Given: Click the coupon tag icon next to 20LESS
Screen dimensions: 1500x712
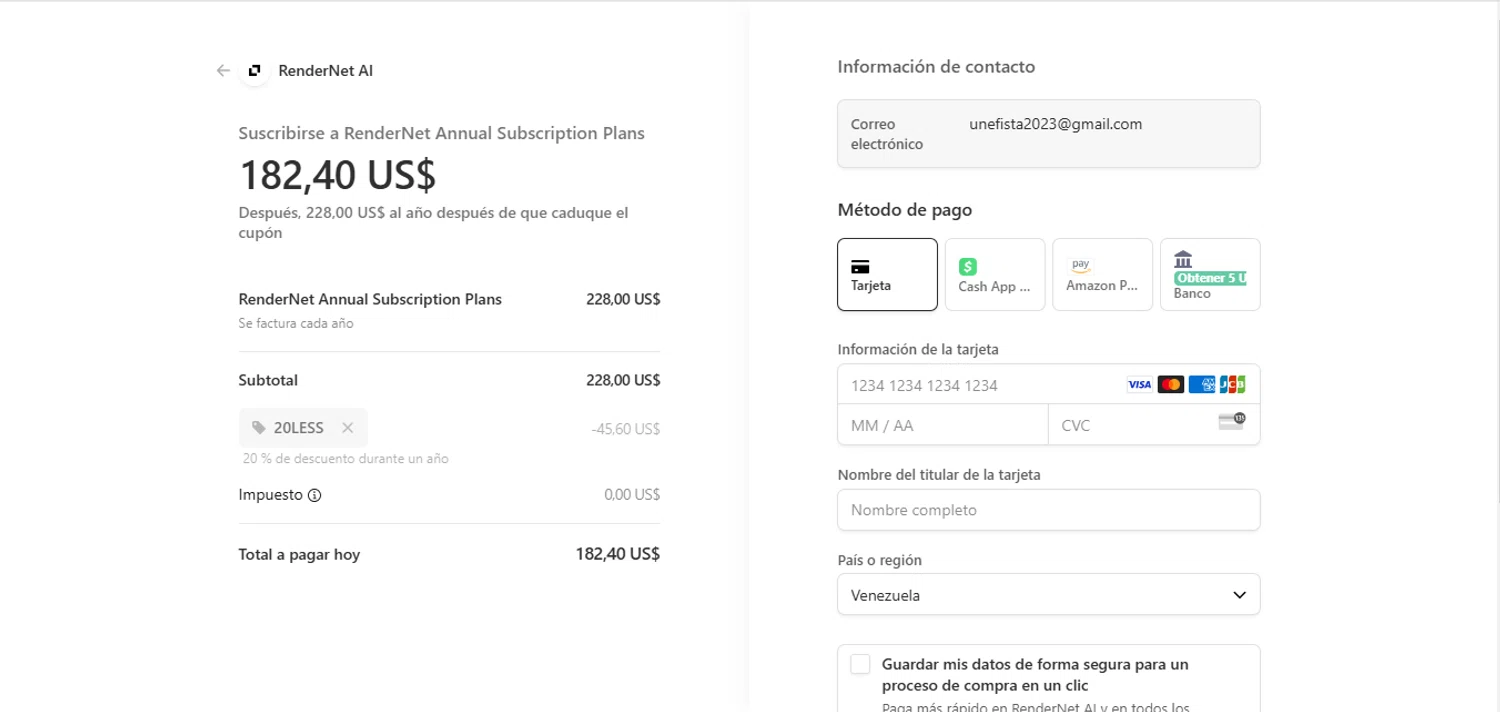Looking at the screenshot, I should coord(259,428).
